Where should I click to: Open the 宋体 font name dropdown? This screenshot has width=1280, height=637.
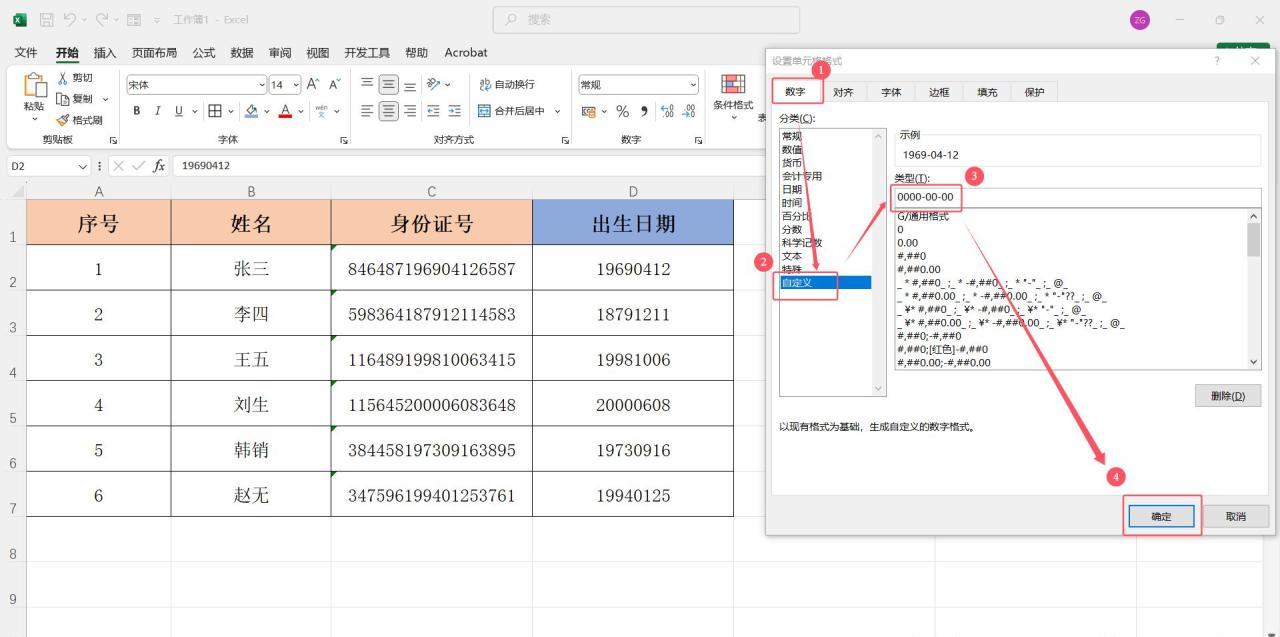(x=261, y=85)
